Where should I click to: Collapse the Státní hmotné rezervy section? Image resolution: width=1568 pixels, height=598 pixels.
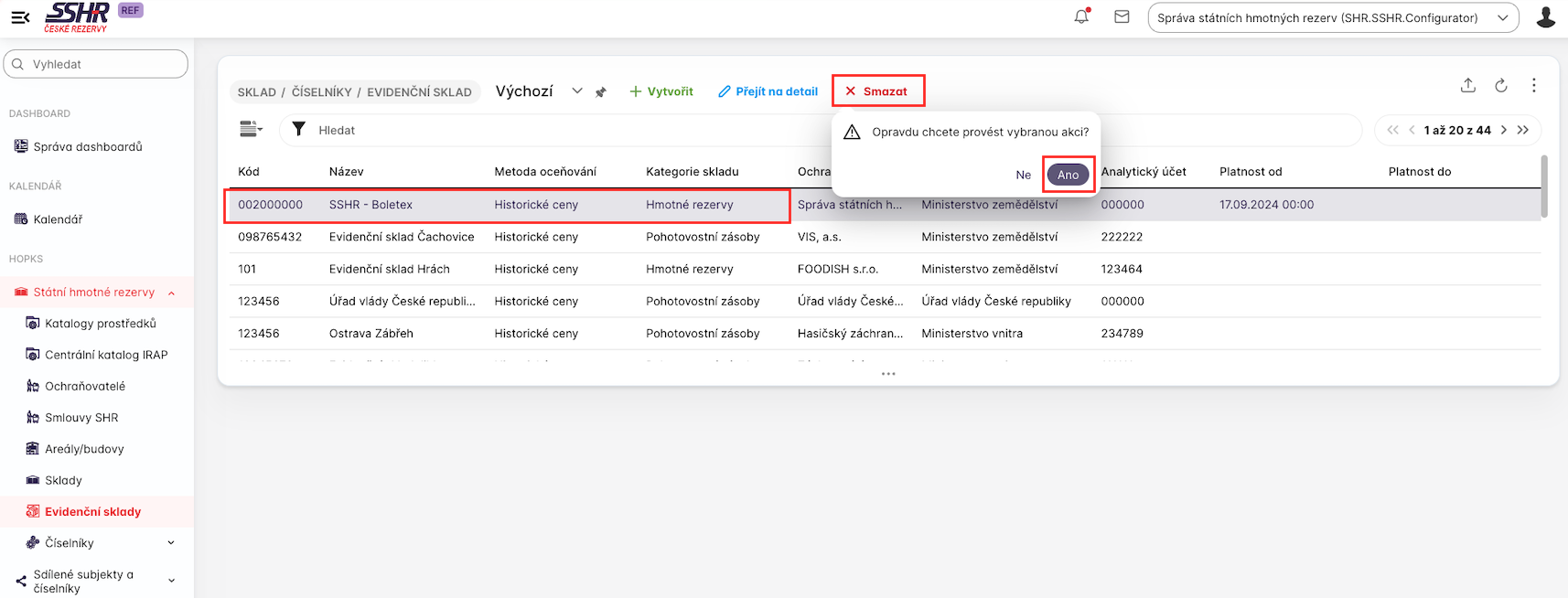(x=171, y=293)
